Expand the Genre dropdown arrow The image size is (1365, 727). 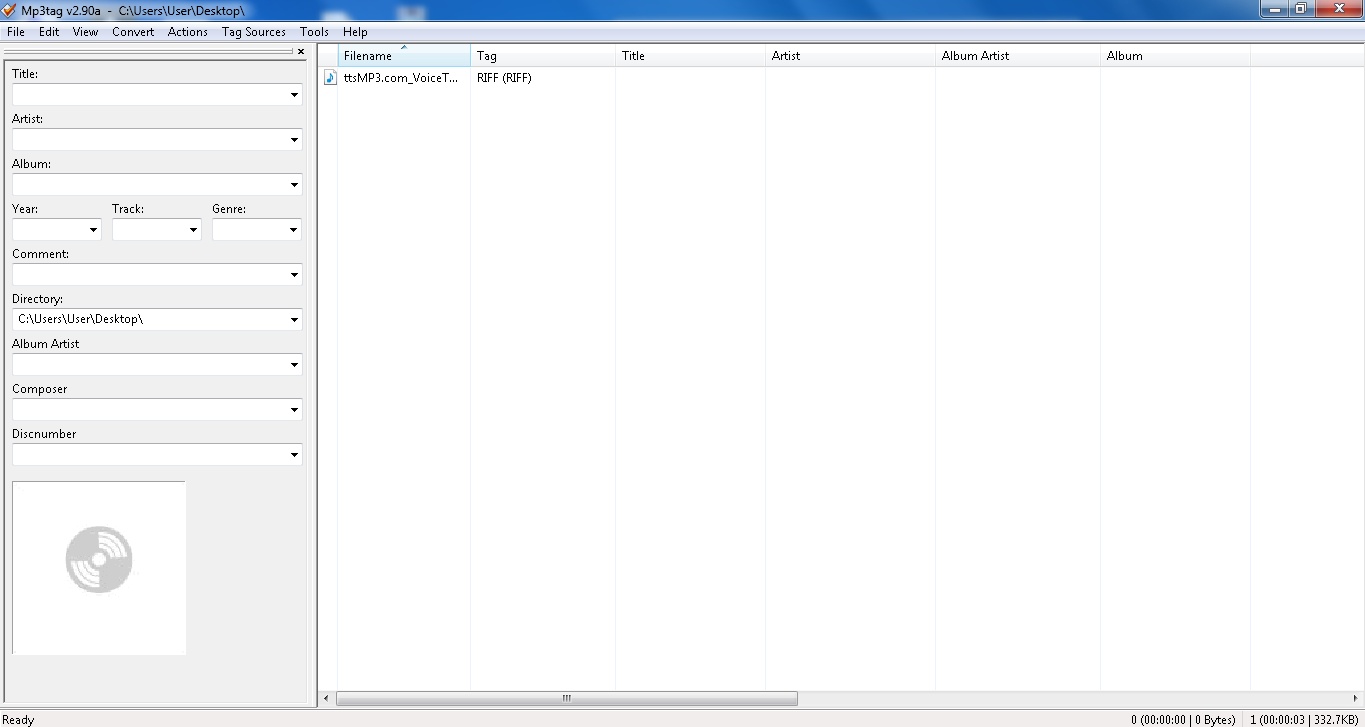click(x=294, y=230)
